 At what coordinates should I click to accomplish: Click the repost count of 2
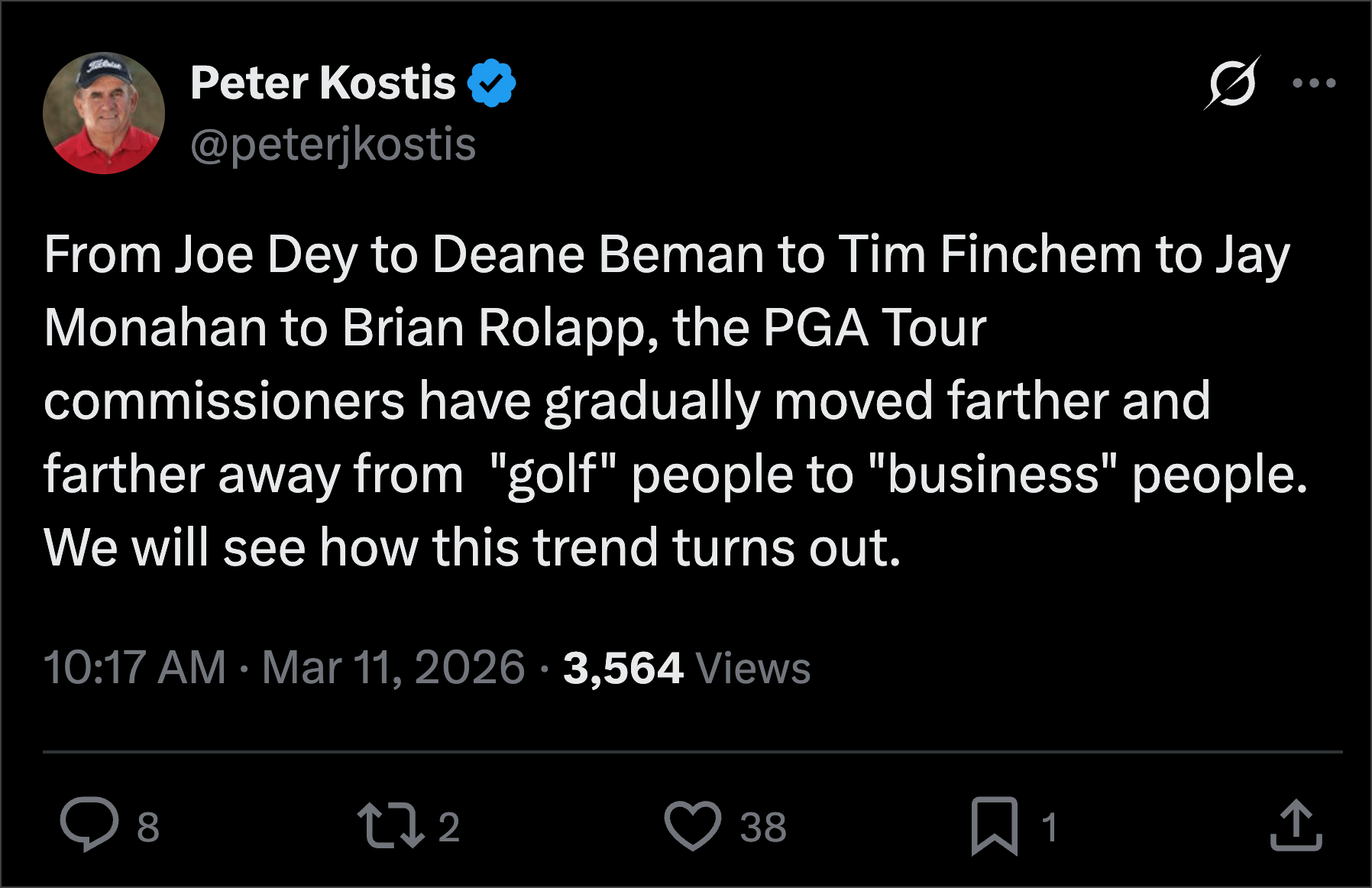[449, 827]
